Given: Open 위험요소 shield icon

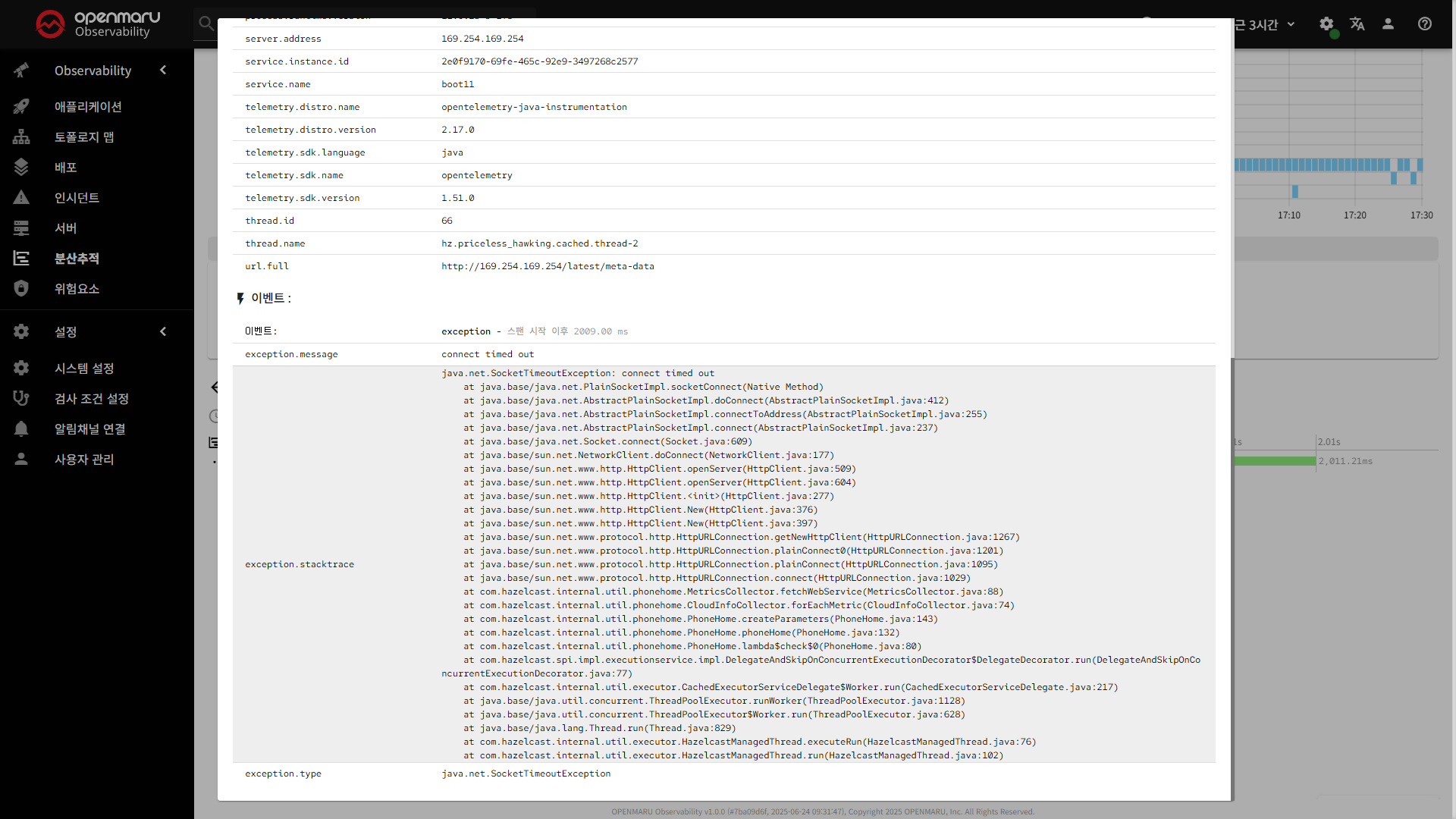Looking at the screenshot, I should (21, 289).
